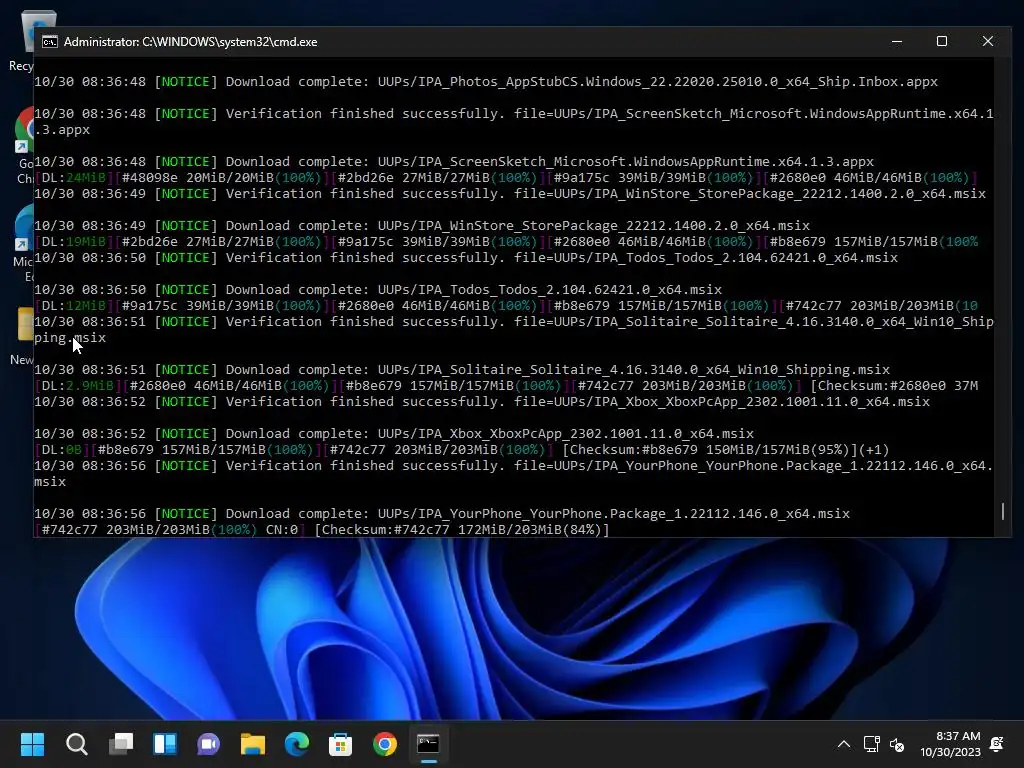The image size is (1024, 768).
Task: Maximize the cmd.exe window
Action: tap(942, 41)
